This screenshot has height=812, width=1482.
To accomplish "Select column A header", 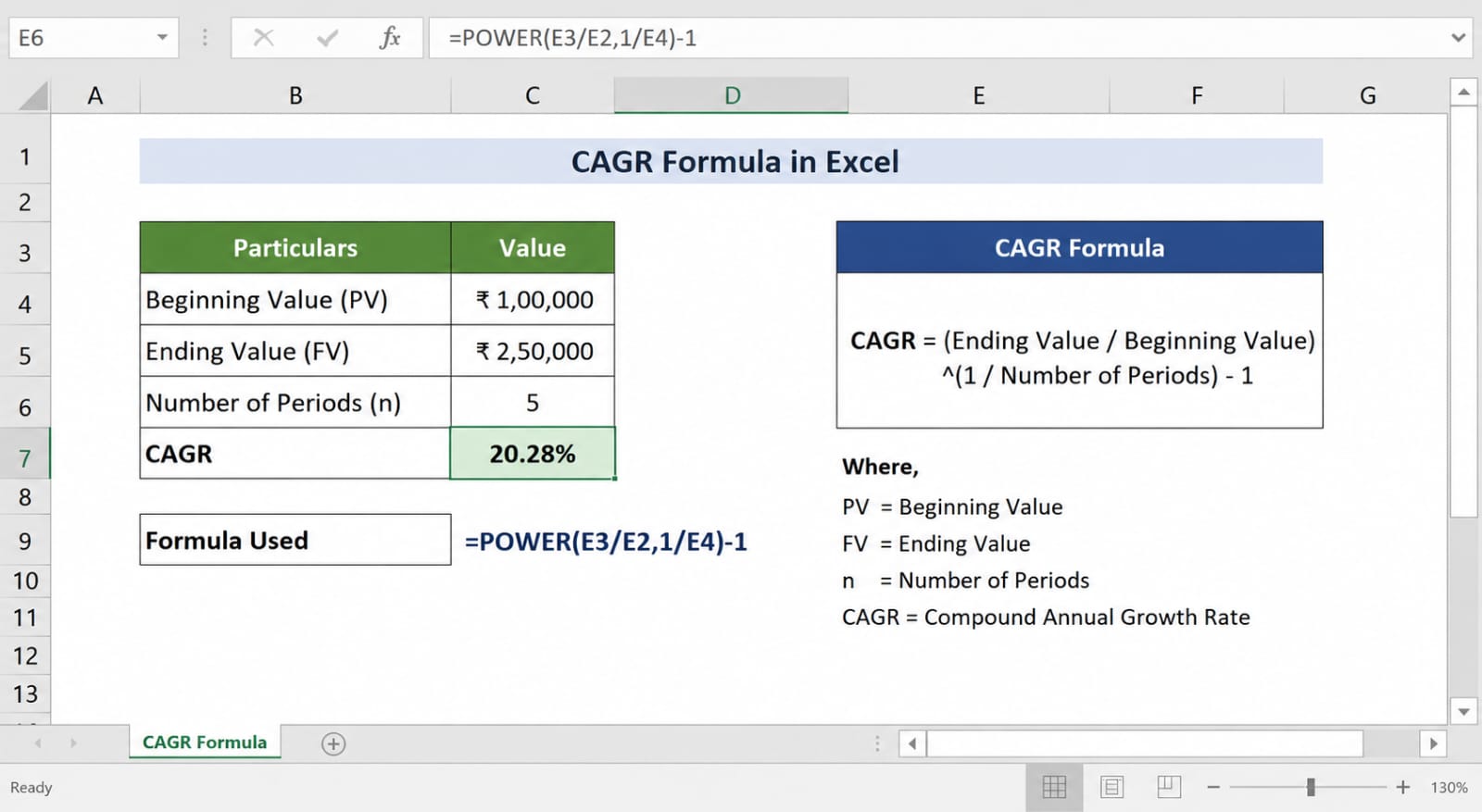I will pos(94,95).
